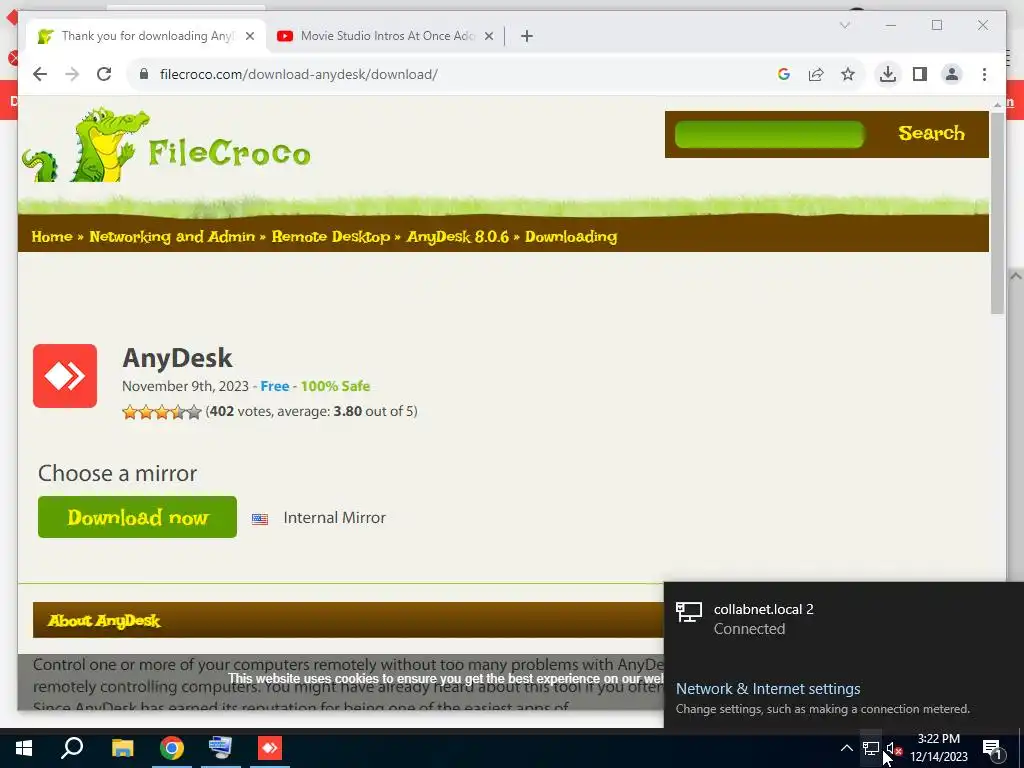Focus the green FileCroco search field

[769, 135]
